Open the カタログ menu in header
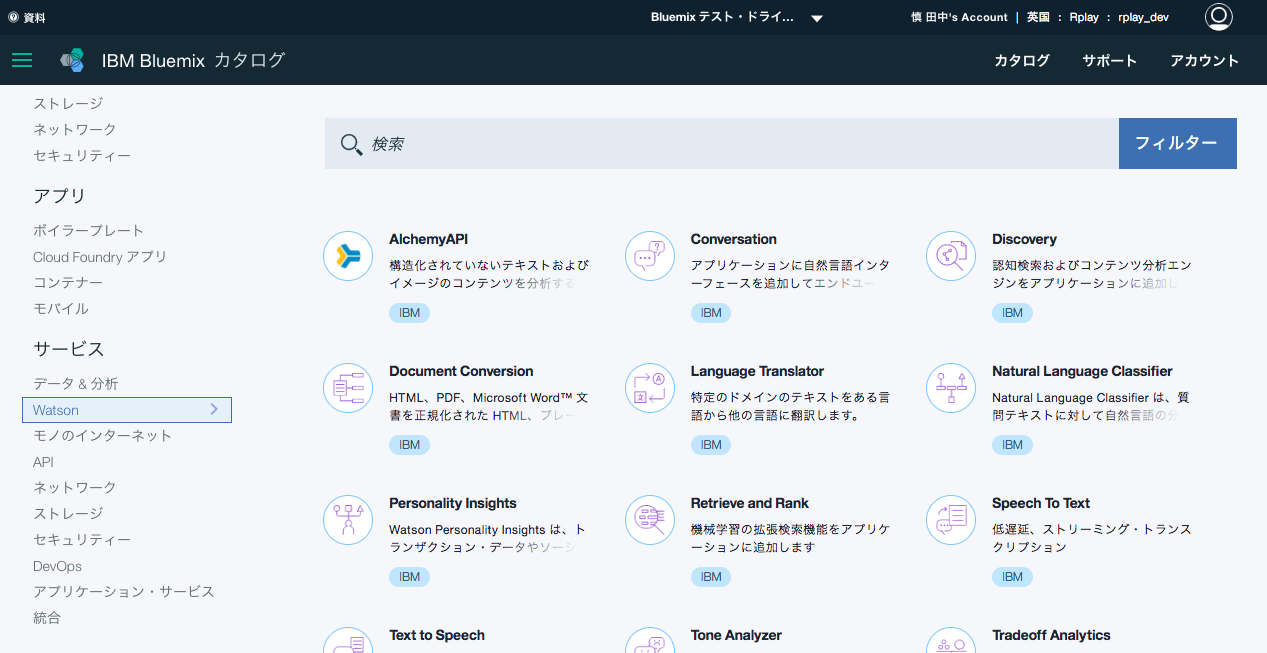 pos(1021,61)
